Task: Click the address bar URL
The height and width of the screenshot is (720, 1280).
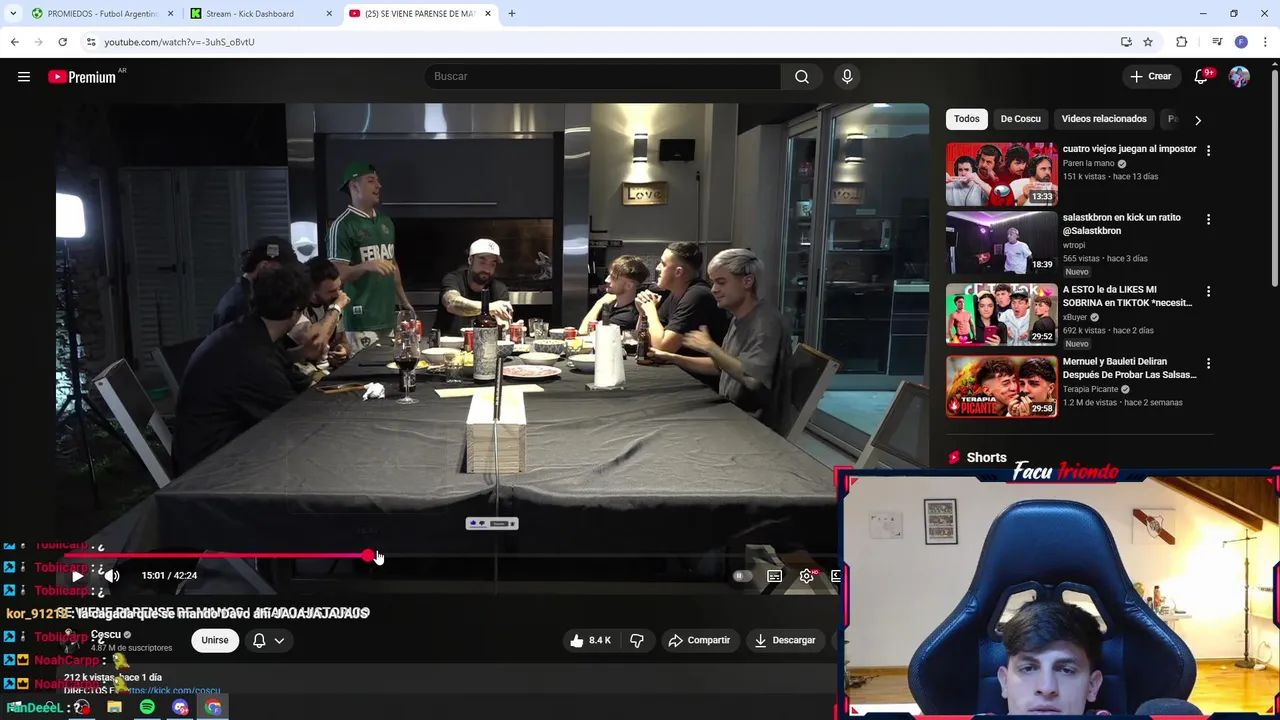Action: (x=180, y=42)
